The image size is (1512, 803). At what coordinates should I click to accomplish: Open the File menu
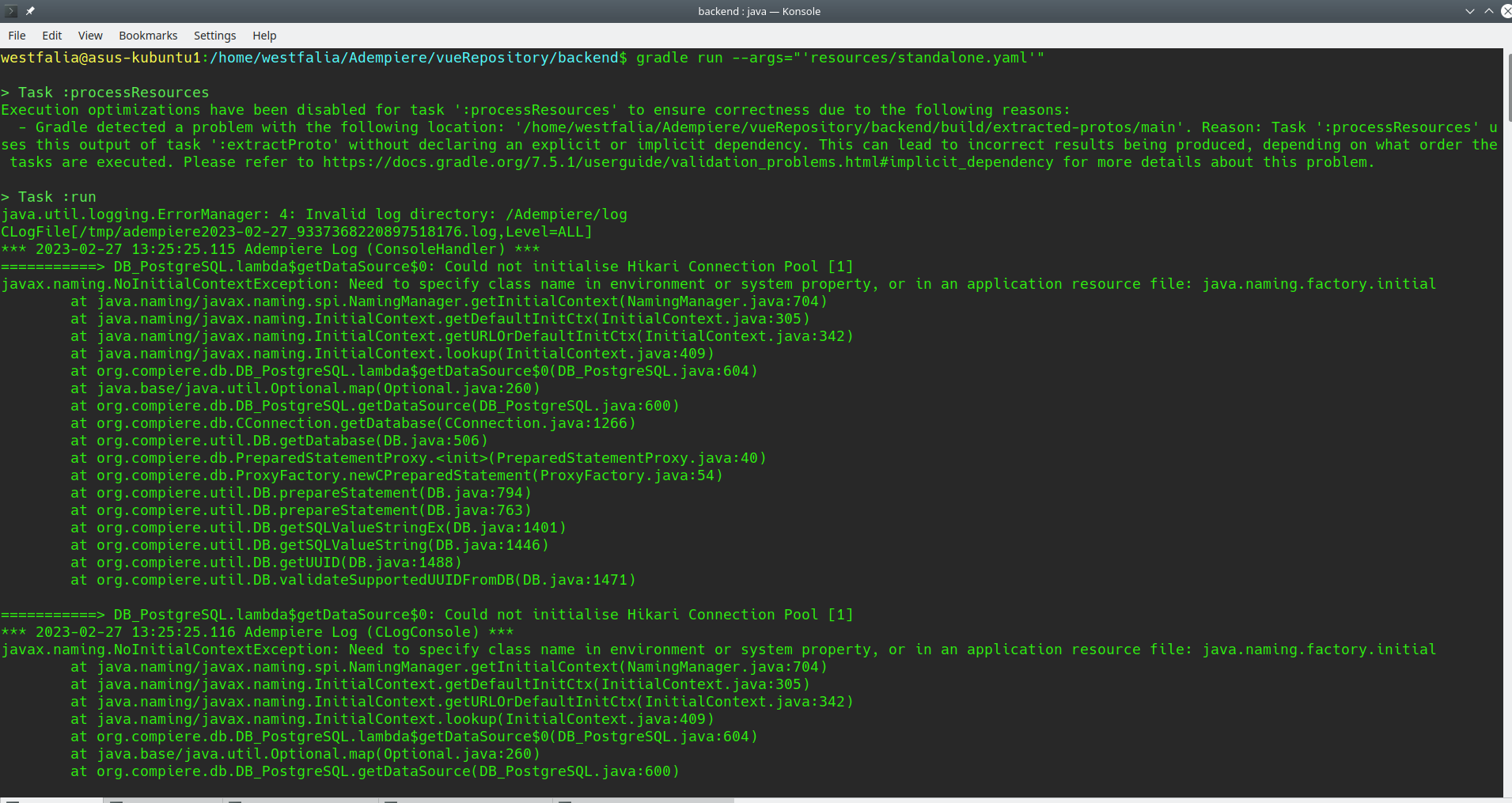(17, 35)
